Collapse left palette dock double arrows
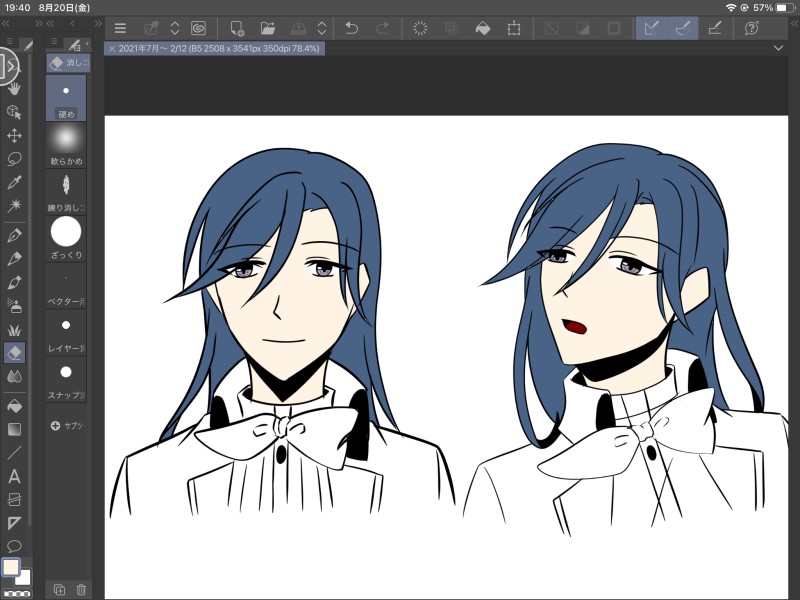The height and width of the screenshot is (600, 800). (6, 23)
